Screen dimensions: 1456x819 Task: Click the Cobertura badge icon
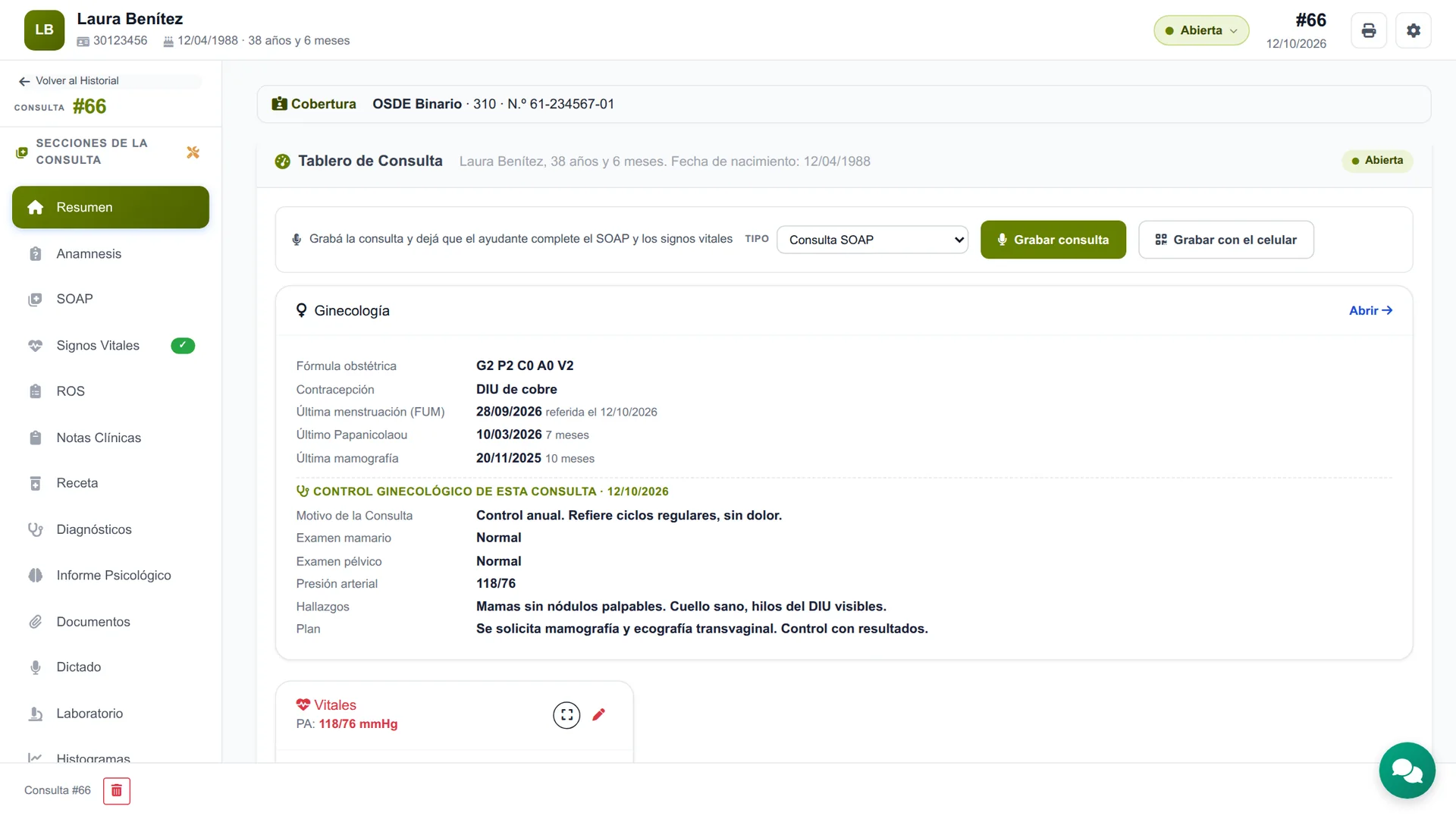coord(279,104)
